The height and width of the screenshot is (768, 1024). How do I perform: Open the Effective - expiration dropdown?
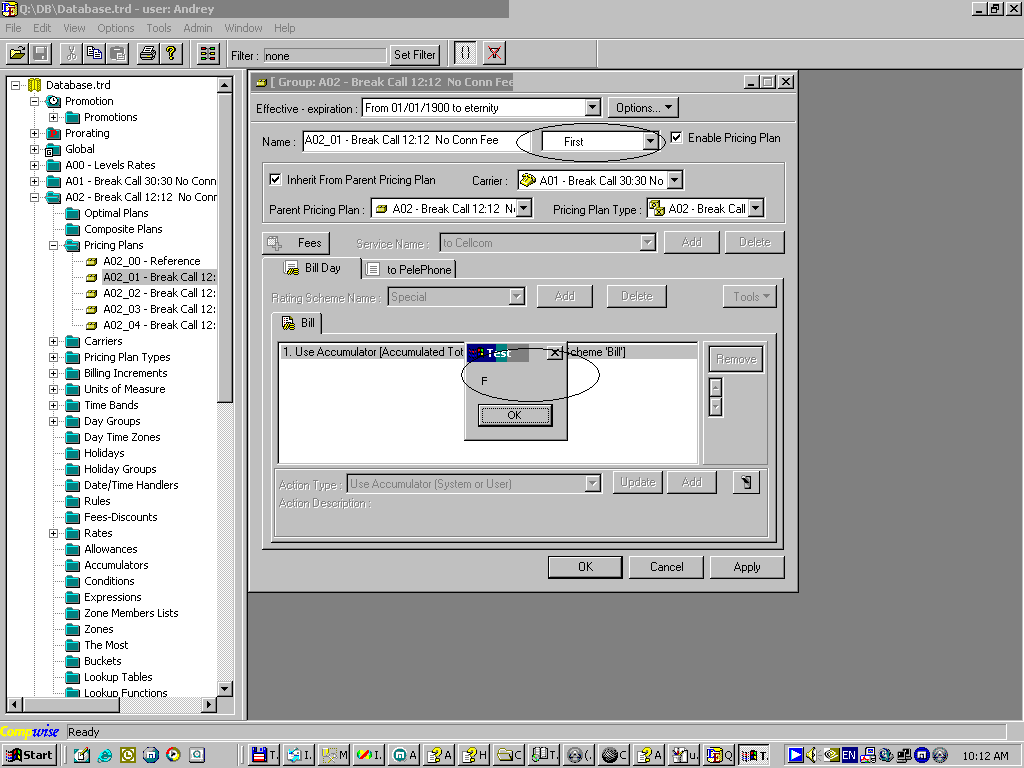coord(592,108)
